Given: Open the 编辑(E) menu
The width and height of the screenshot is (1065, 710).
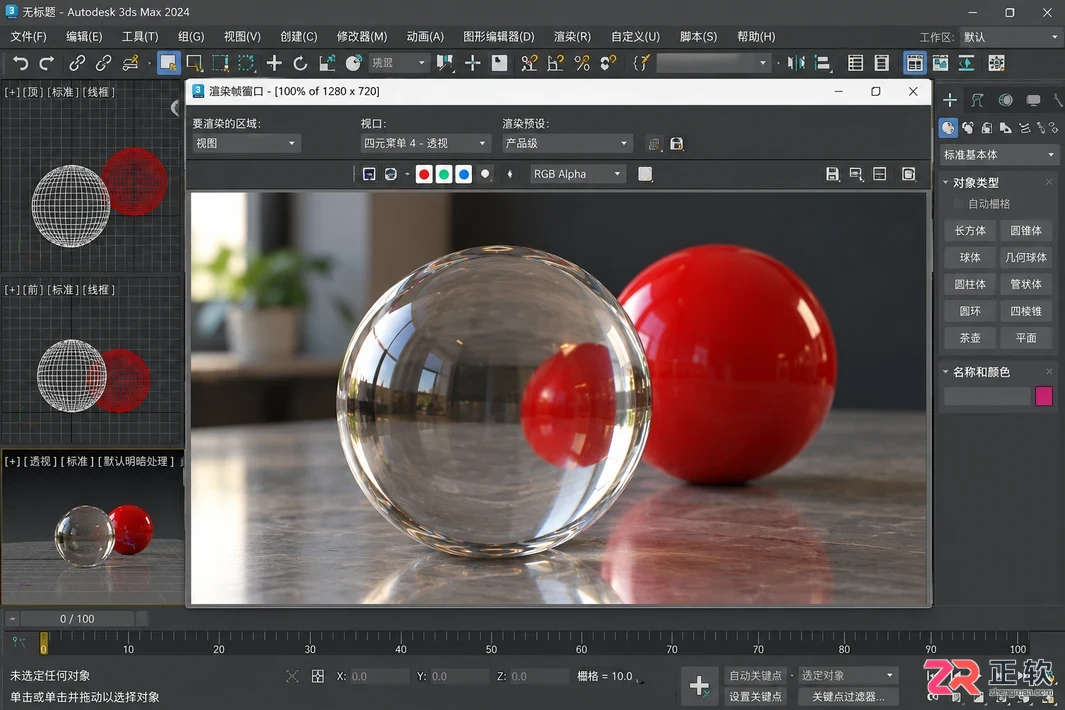Looking at the screenshot, I should 84,37.
